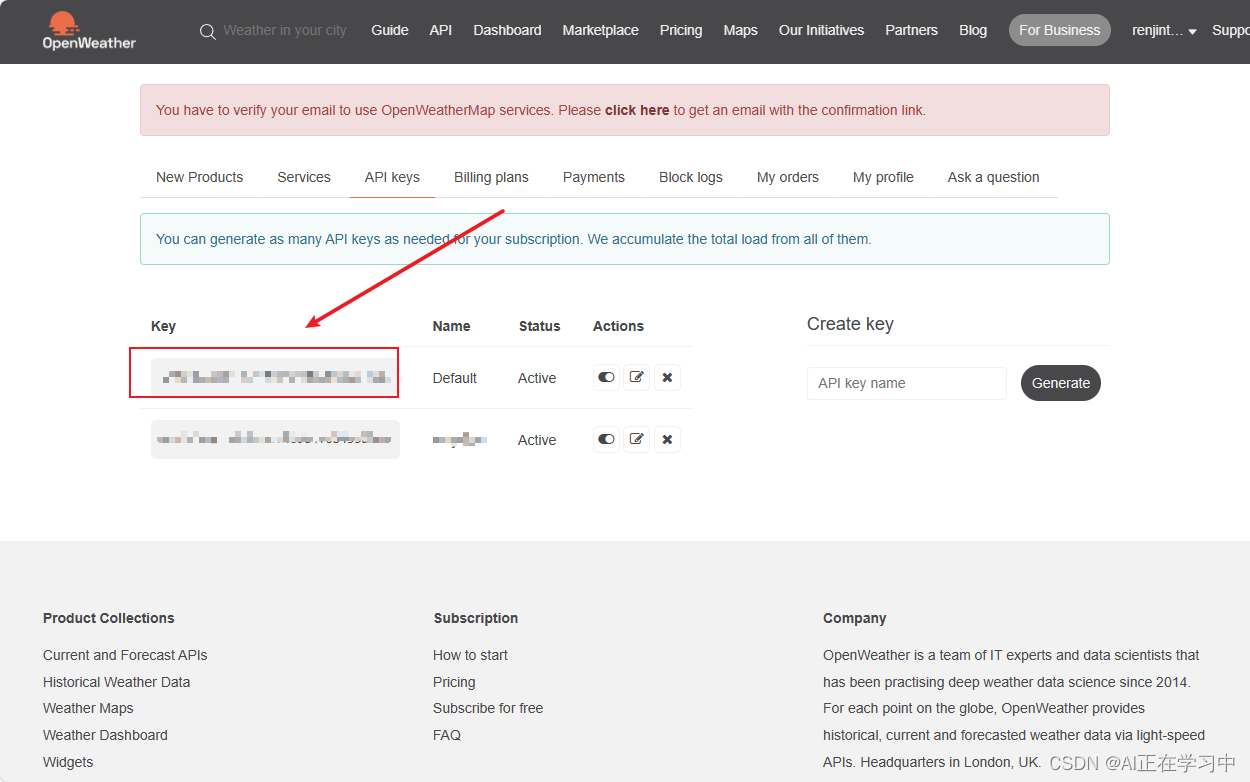Open the FAQ footer link
This screenshot has height=782, width=1250.
click(447, 735)
